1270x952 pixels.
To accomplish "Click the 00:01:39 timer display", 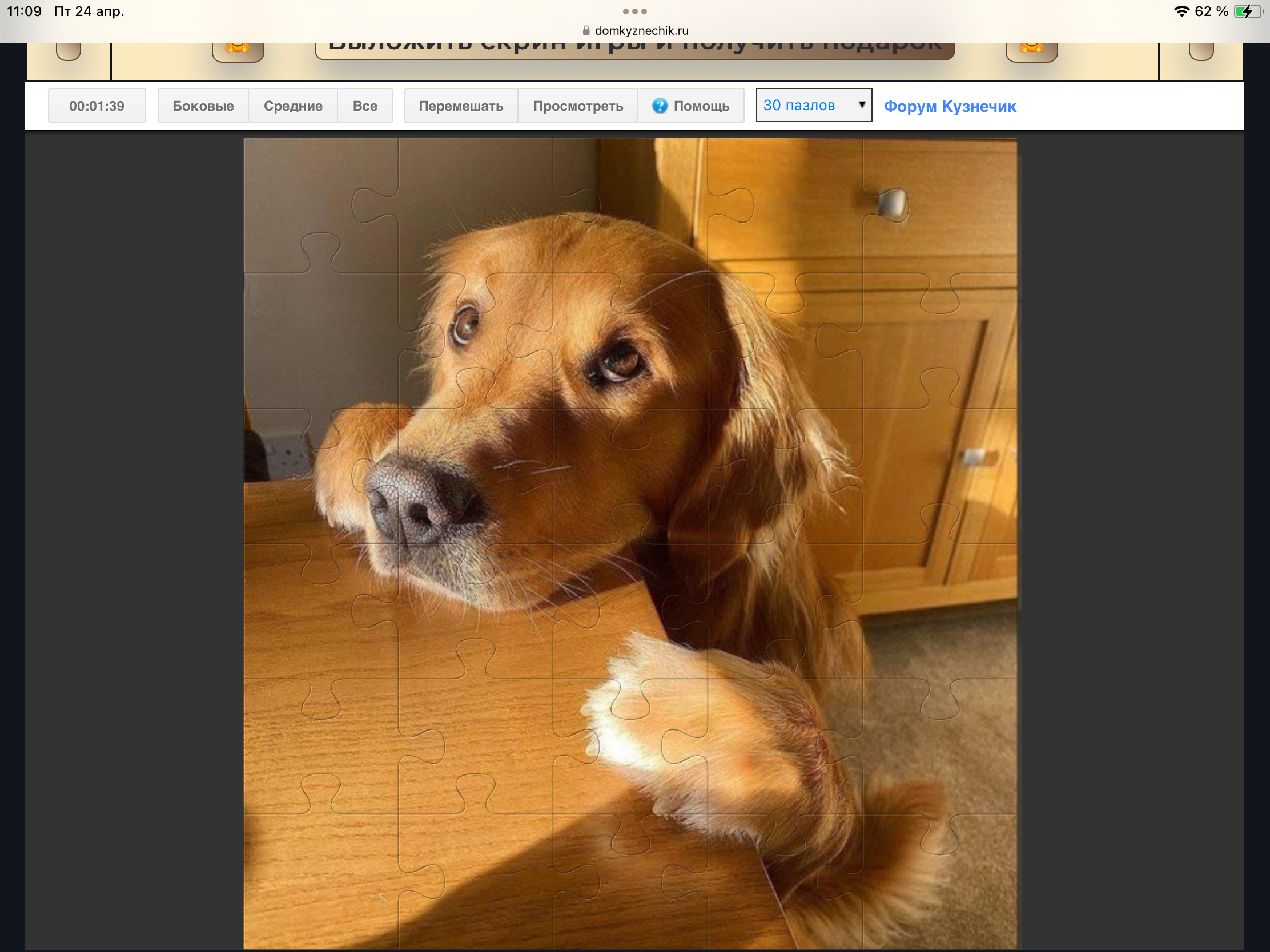I will 97,106.
